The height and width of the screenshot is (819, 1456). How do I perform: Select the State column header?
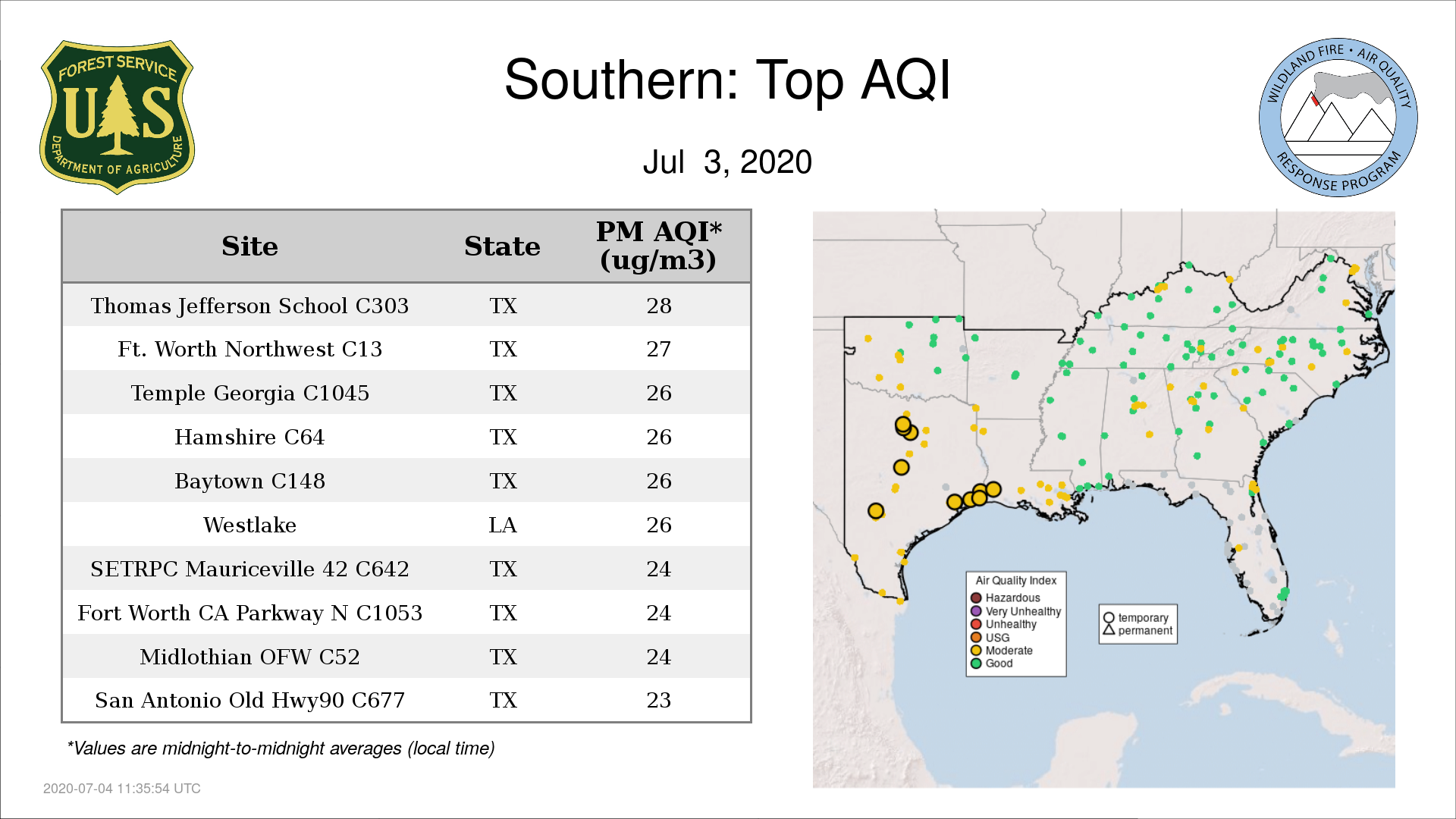502,246
